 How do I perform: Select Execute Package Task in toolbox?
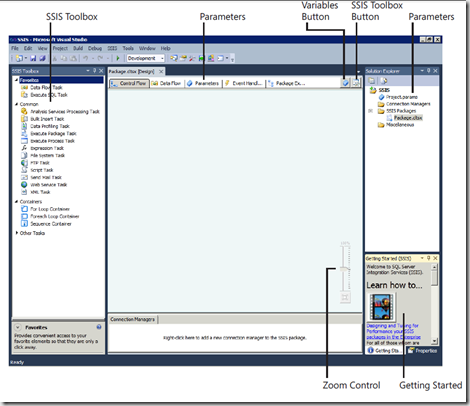coord(49,134)
